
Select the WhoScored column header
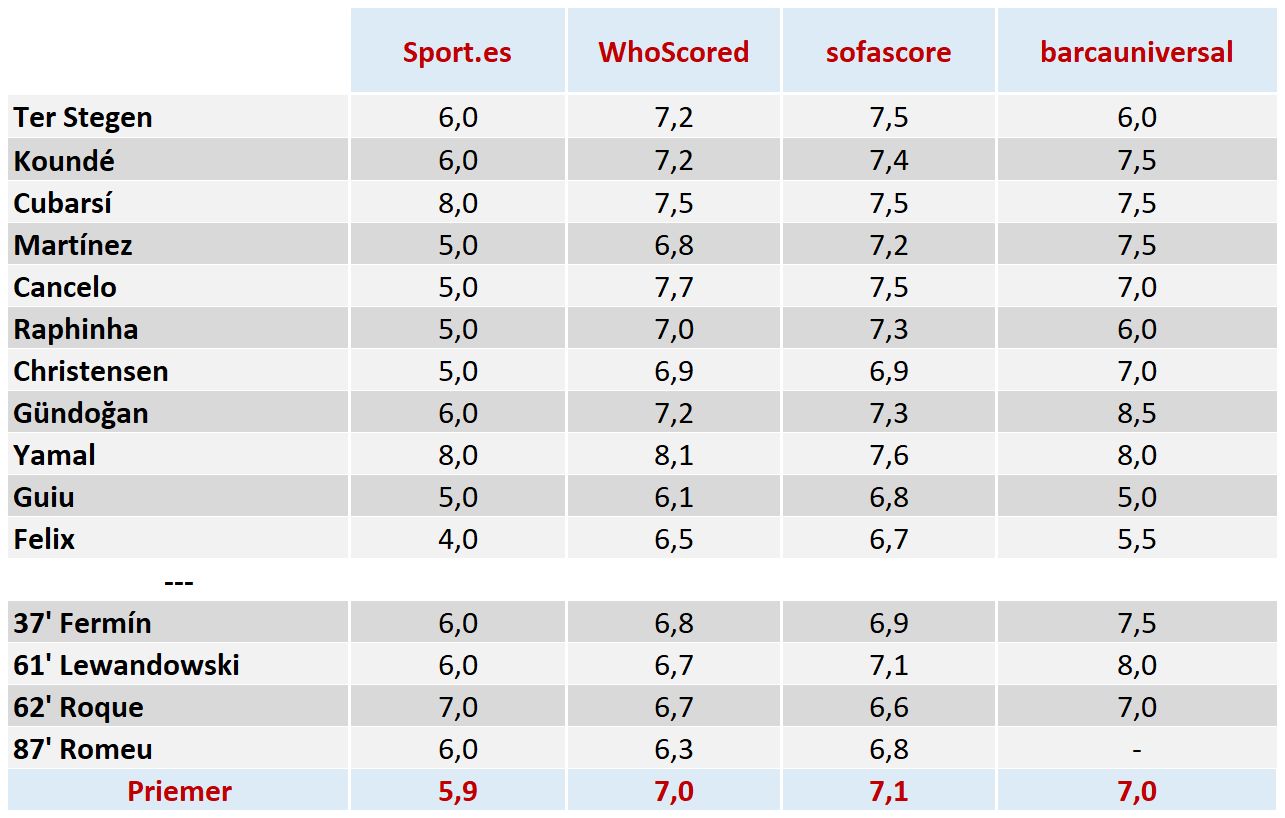[673, 52]
